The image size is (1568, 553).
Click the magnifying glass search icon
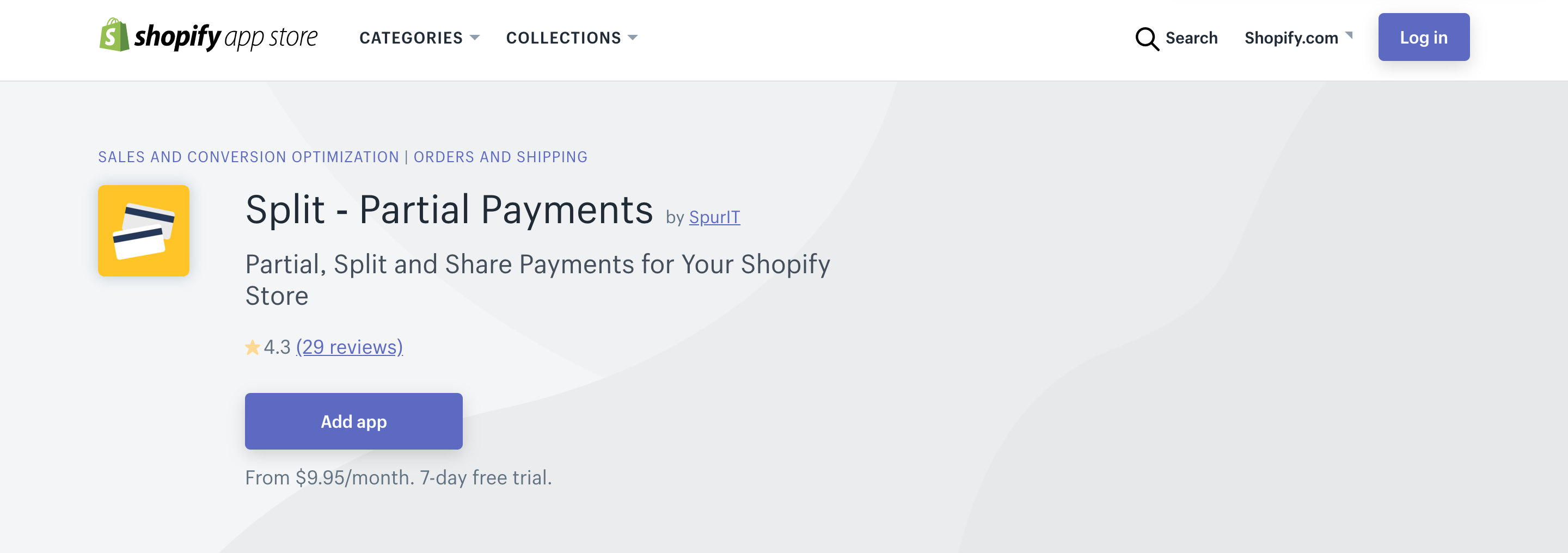pyautogui.click(x=1147, y=38)
